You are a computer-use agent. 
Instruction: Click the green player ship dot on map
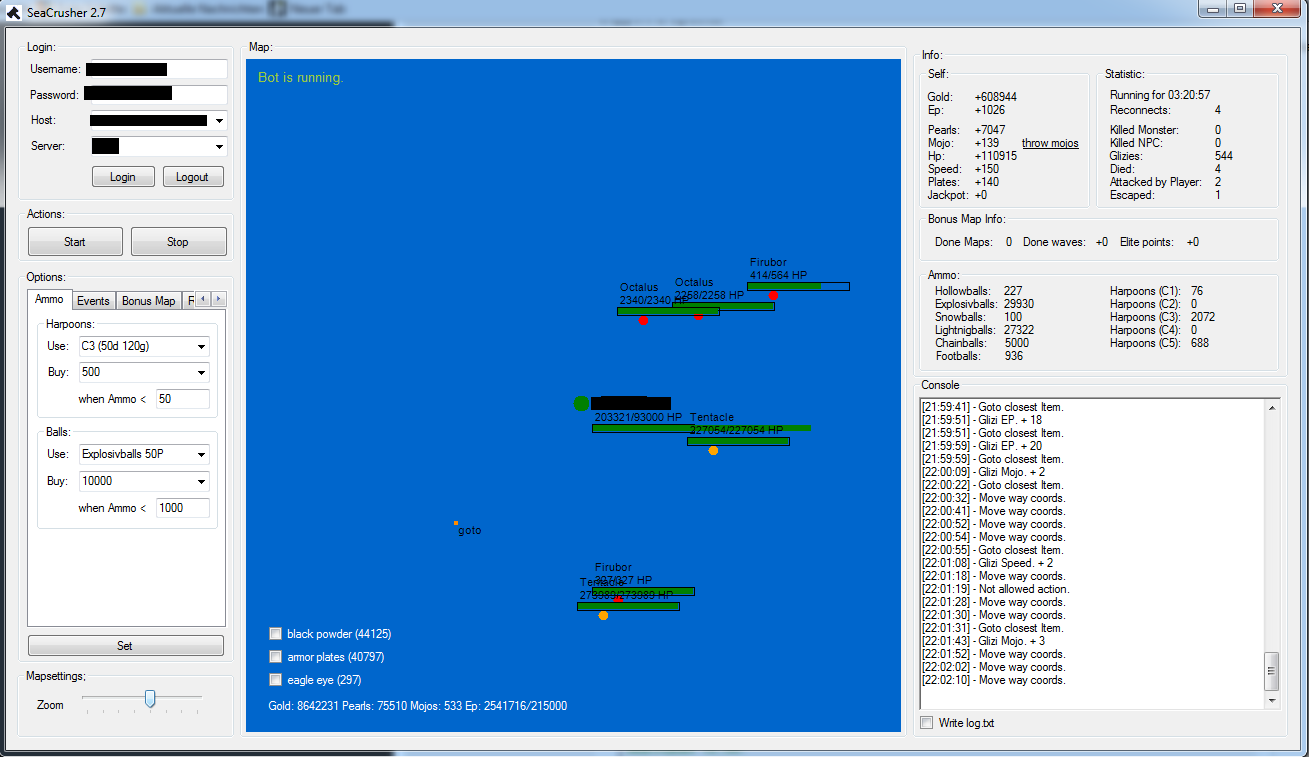pyautogui.click(x=581, y=403)
